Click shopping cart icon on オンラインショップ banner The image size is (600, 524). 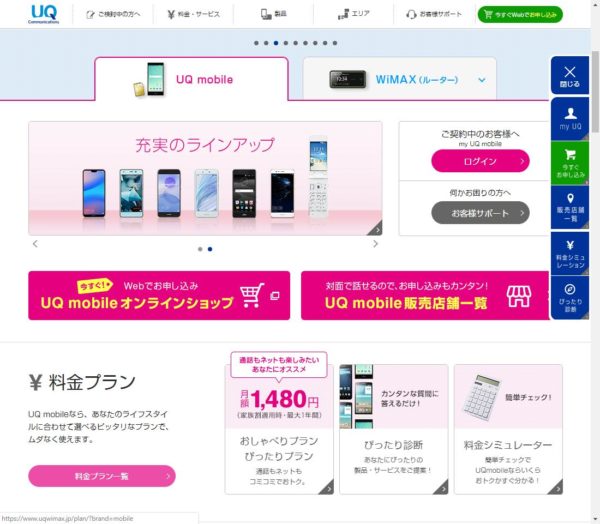pos(252,295)
